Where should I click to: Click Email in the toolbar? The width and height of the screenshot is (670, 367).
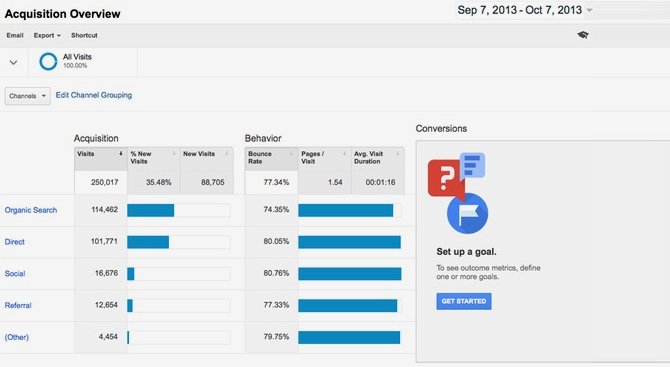pyautogui.click(x=15, y=35)
